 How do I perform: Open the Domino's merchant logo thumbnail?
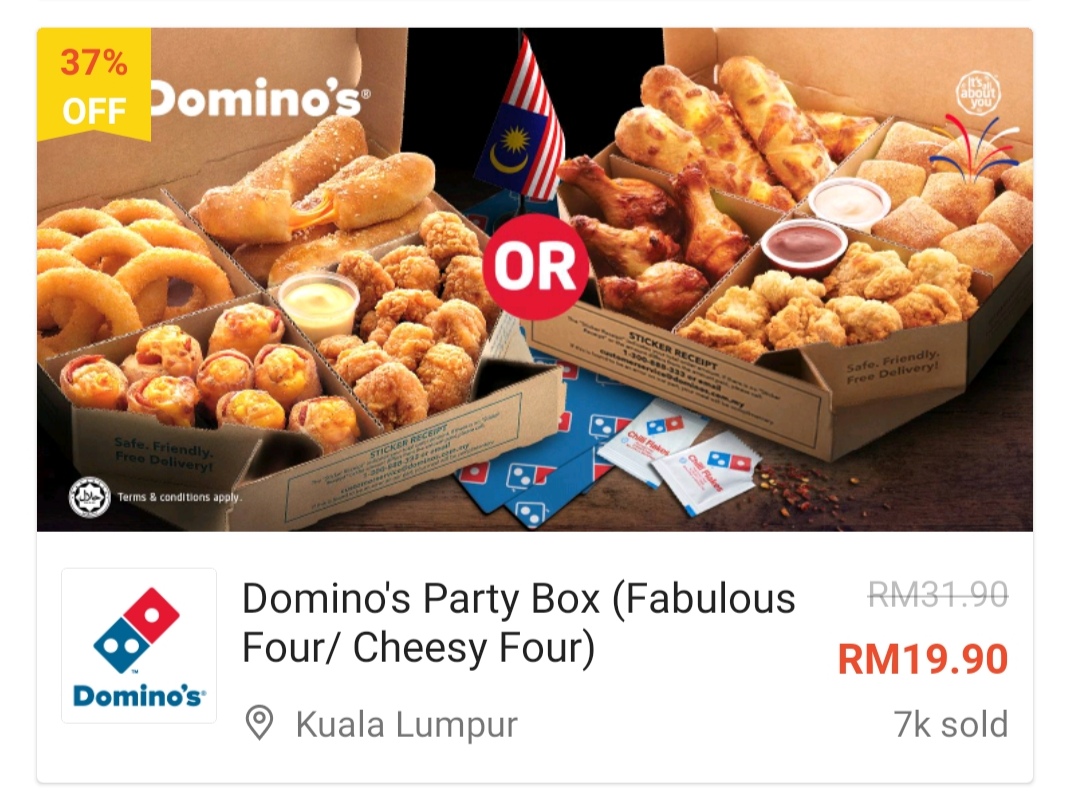click(139, 645)
